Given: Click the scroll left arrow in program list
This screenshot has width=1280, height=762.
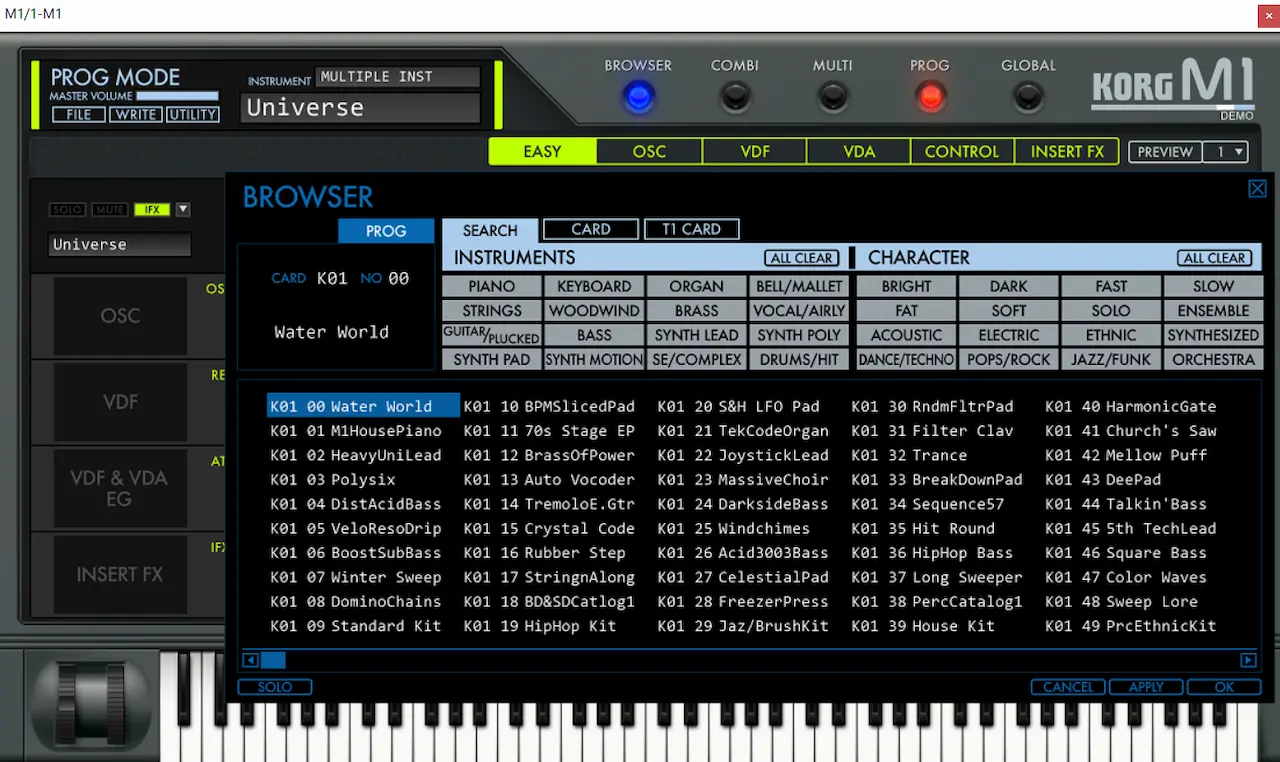Looking at the screenshot, I should click(x=251, y=660).
